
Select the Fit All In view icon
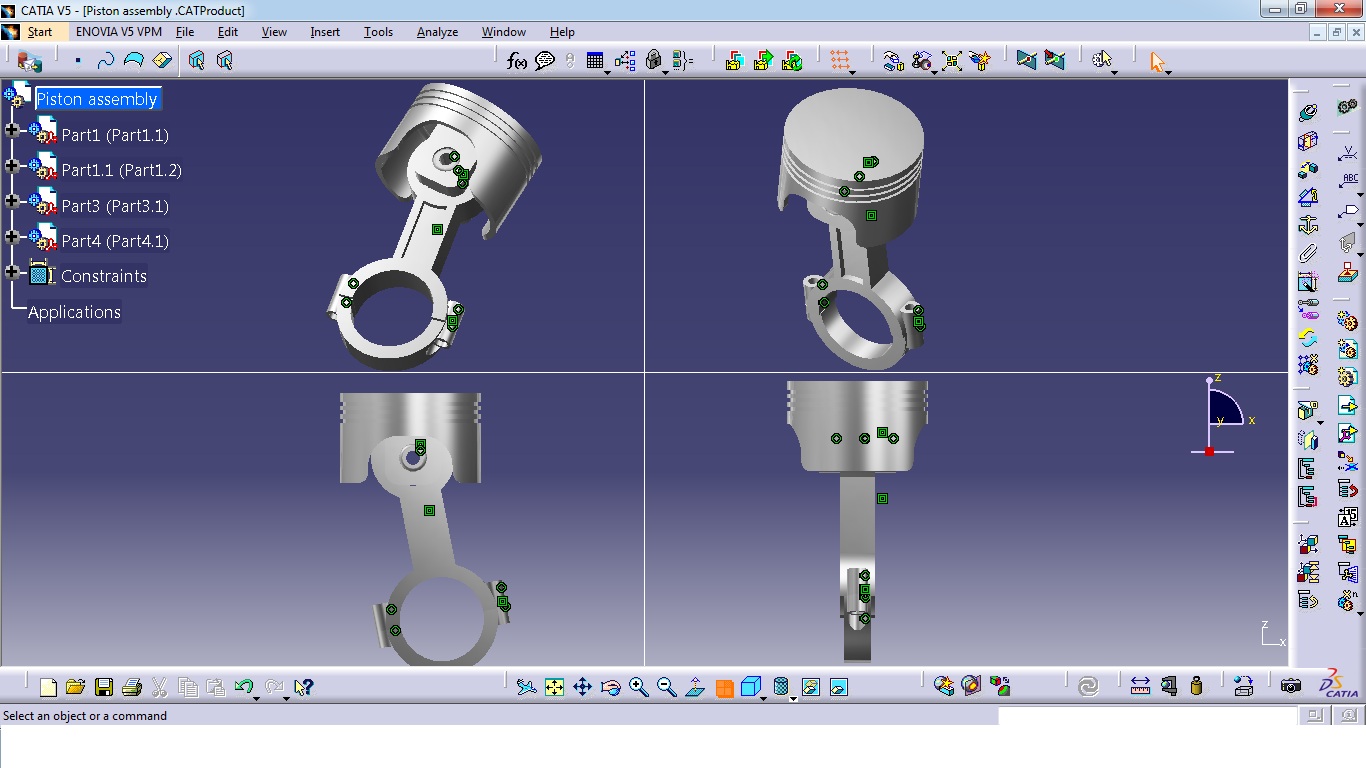tap(554, 687)
